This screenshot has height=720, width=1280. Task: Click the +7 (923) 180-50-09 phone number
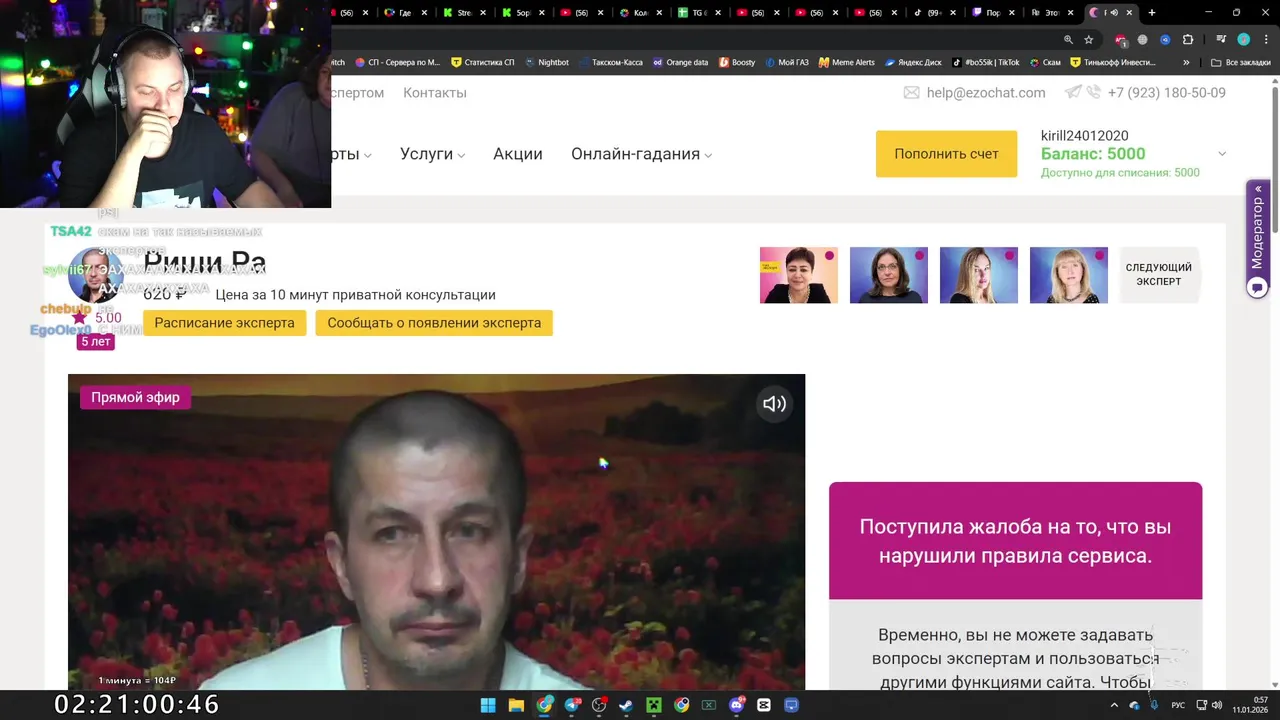(x=1166, y=92)
